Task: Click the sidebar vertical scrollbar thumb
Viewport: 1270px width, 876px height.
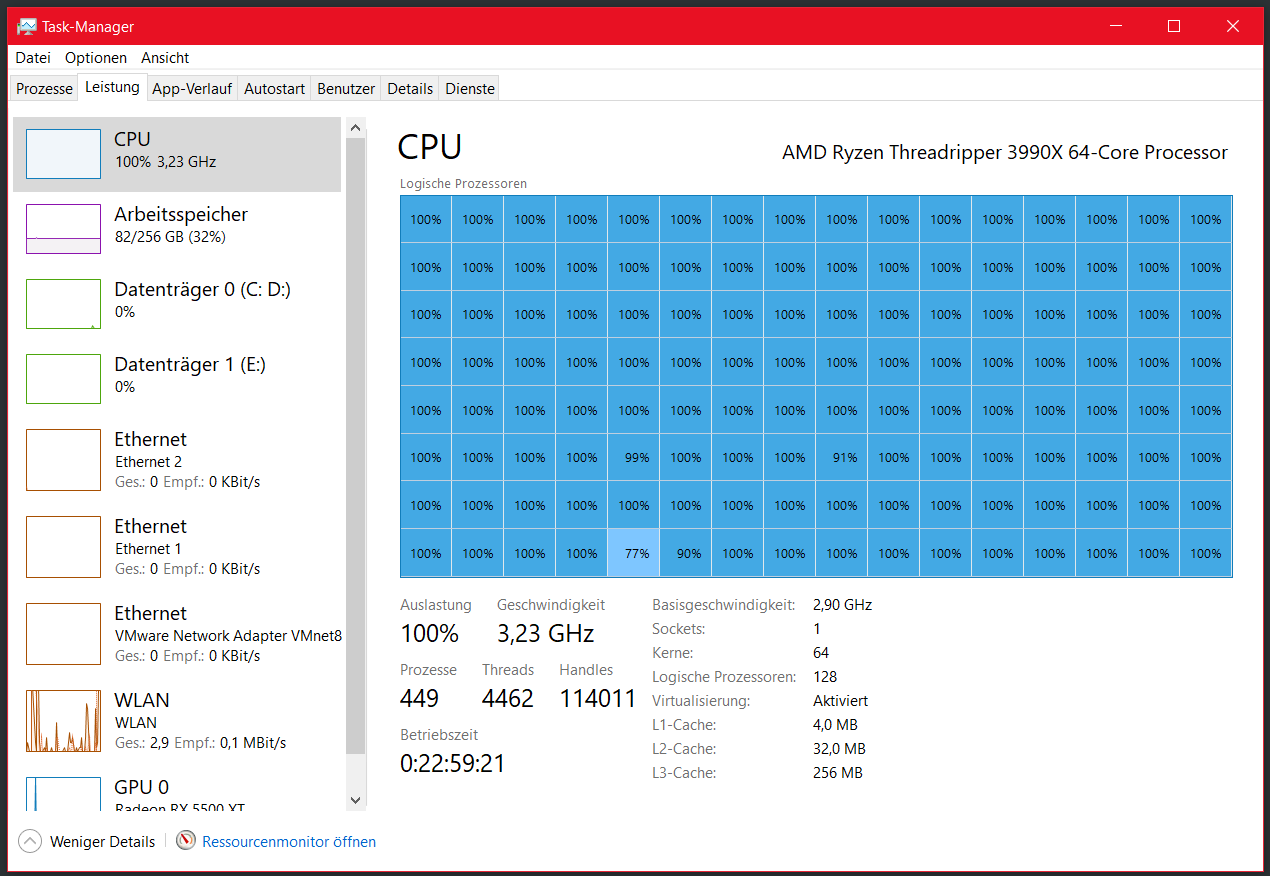Action: (x=356, y=446)
